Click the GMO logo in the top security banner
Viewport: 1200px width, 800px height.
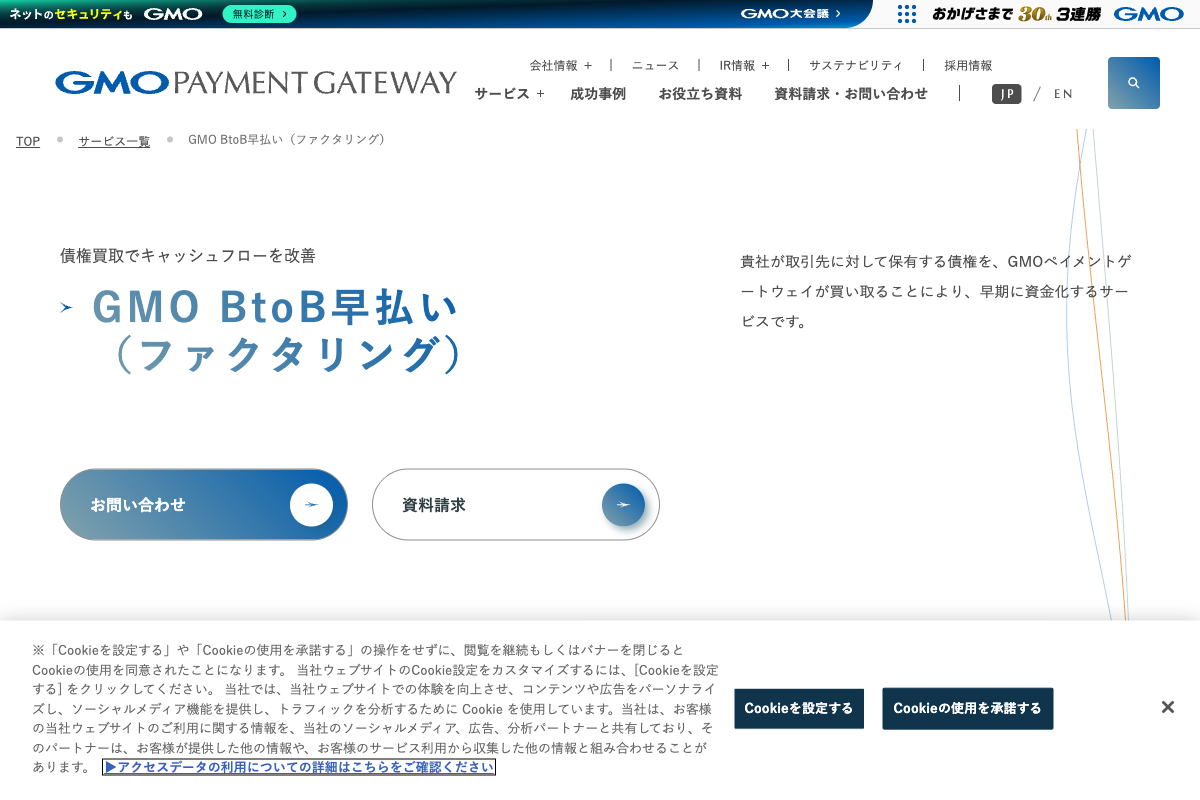coord(173,14)
